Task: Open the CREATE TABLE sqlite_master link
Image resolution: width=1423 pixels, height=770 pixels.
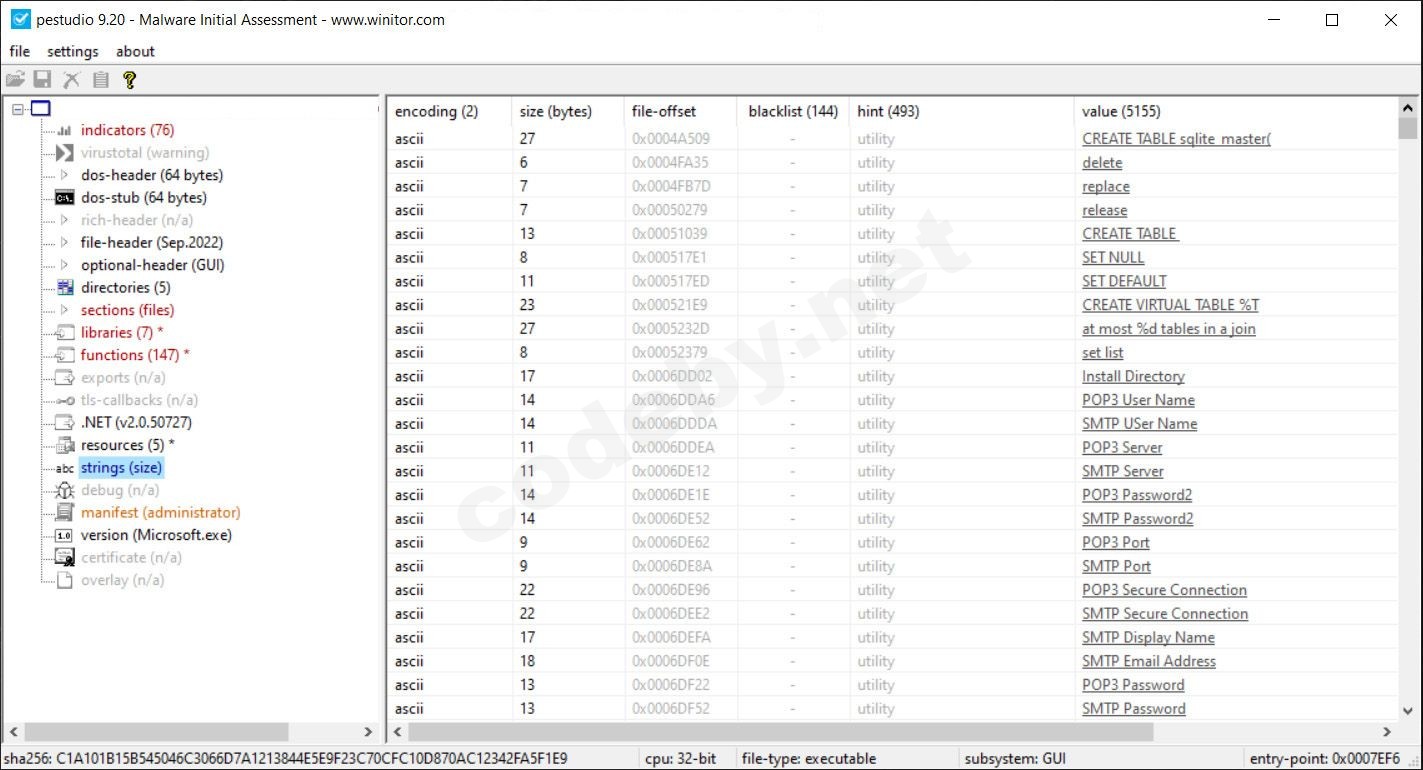Action: pos(1176,138)
